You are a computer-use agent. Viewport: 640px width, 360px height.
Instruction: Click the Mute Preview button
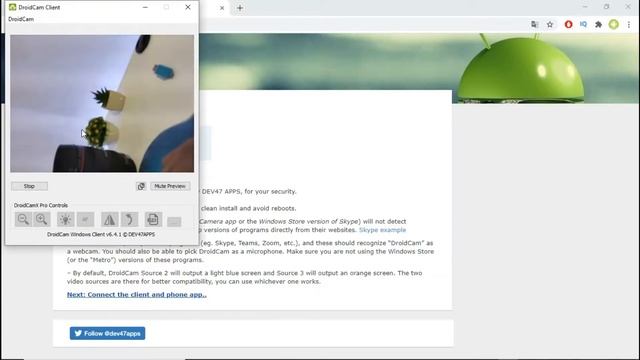click(170, 186)
